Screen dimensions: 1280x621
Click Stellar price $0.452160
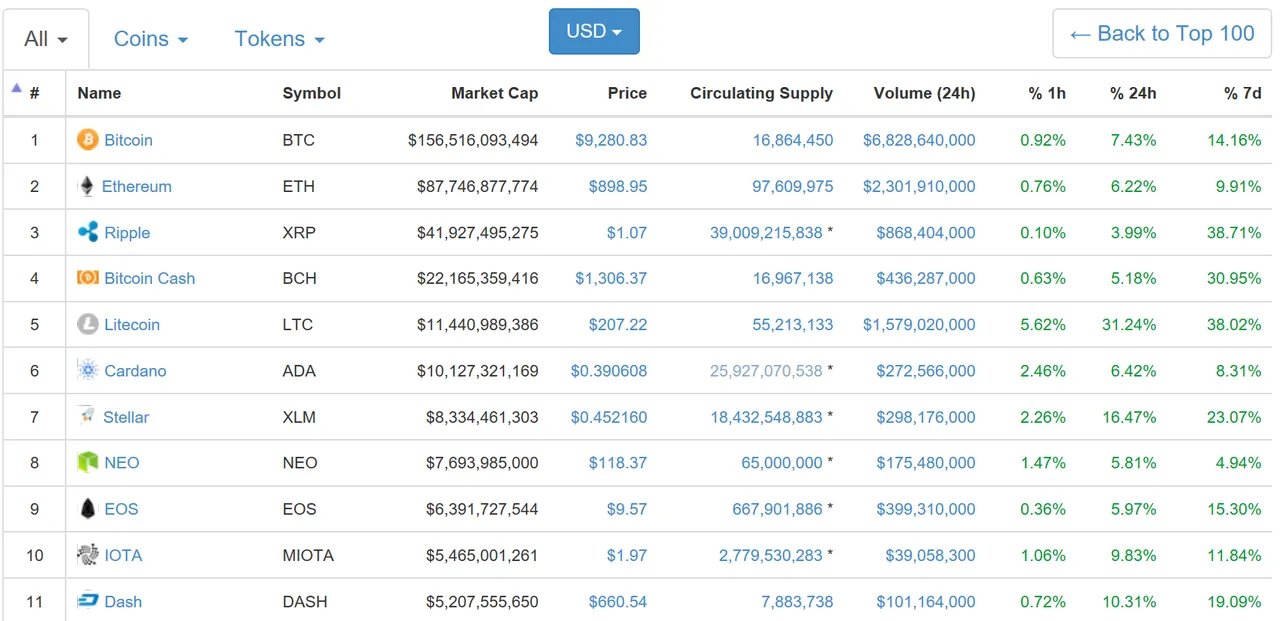(x=609, y=417)
